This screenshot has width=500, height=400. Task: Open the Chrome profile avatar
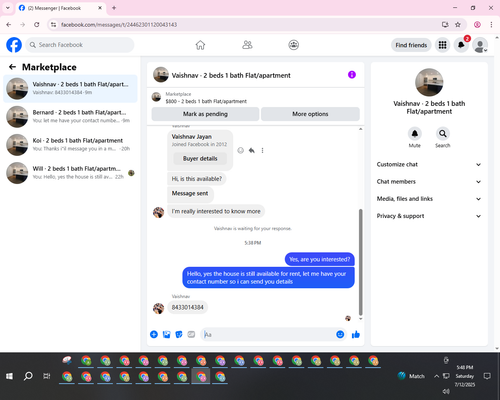[477, 25]
